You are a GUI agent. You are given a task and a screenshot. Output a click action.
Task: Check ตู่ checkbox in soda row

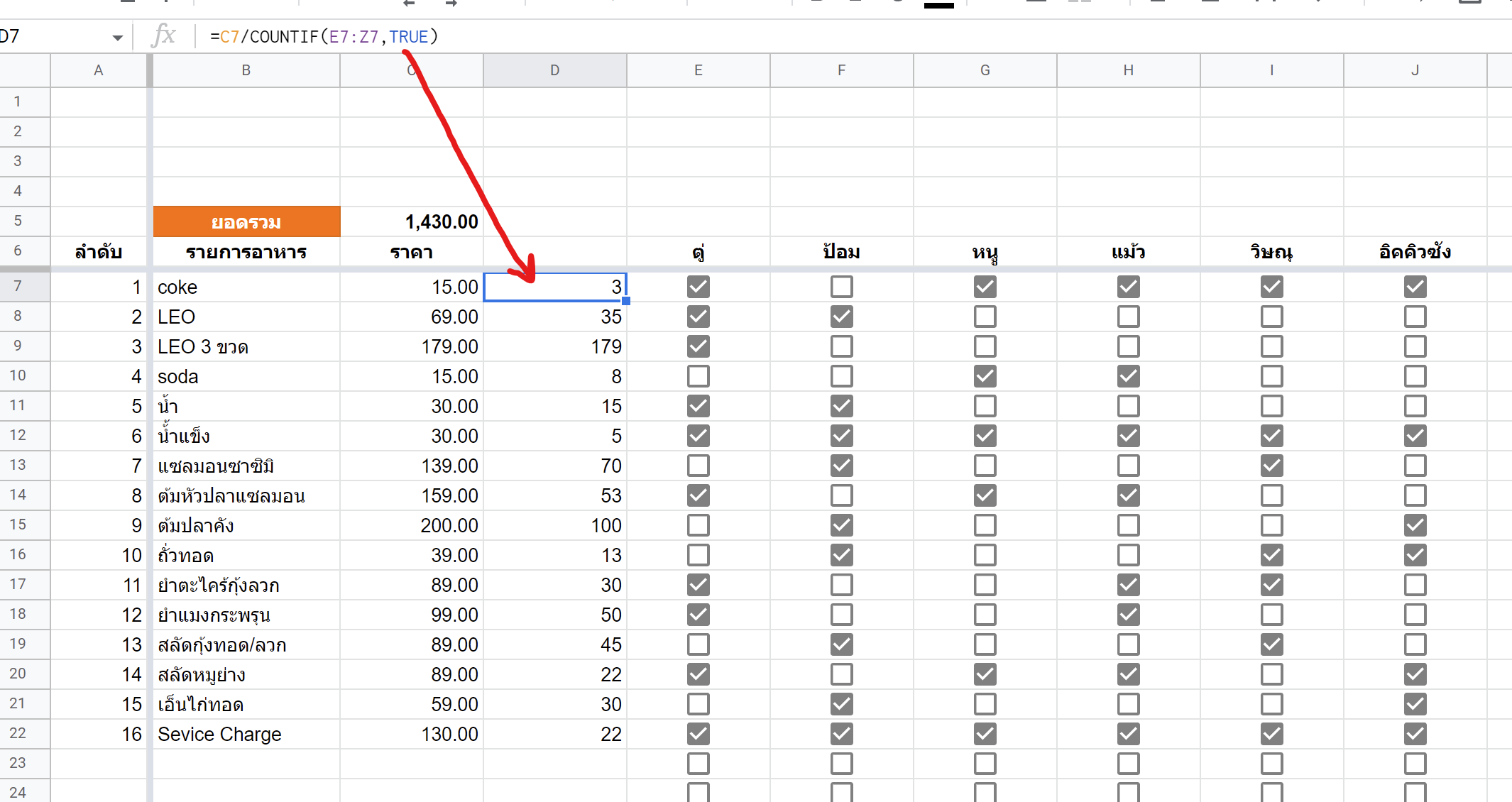[x=699, y=376]
